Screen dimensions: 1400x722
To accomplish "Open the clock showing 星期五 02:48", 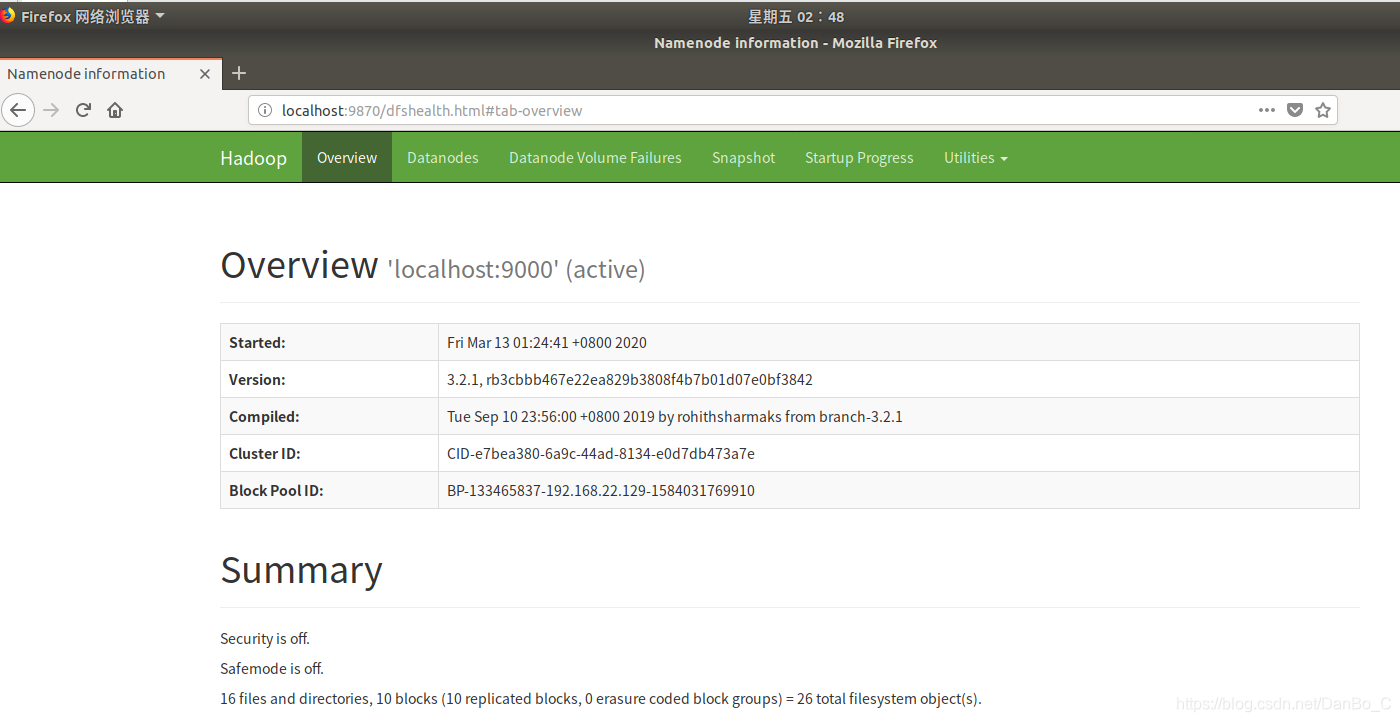I will point(796,17).
